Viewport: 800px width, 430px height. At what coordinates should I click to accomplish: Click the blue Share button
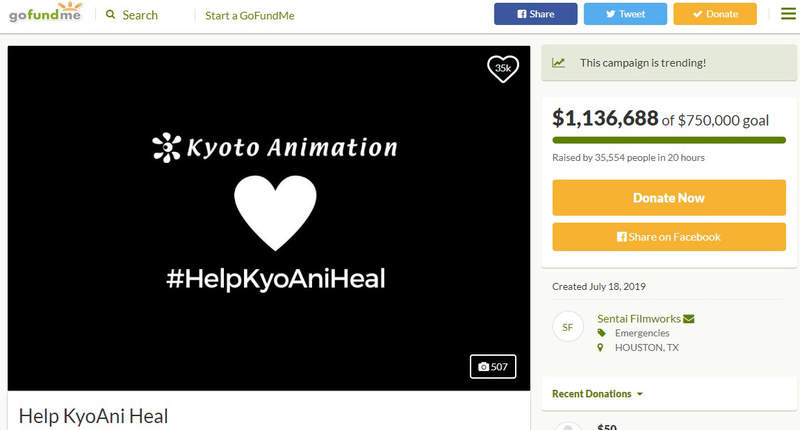tap(535, 14)
